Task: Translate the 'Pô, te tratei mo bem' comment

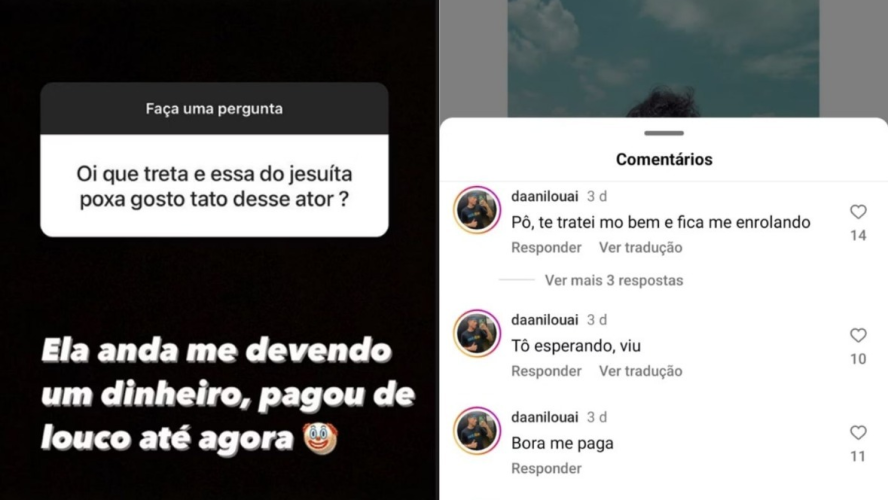Action: click(641, 247)
